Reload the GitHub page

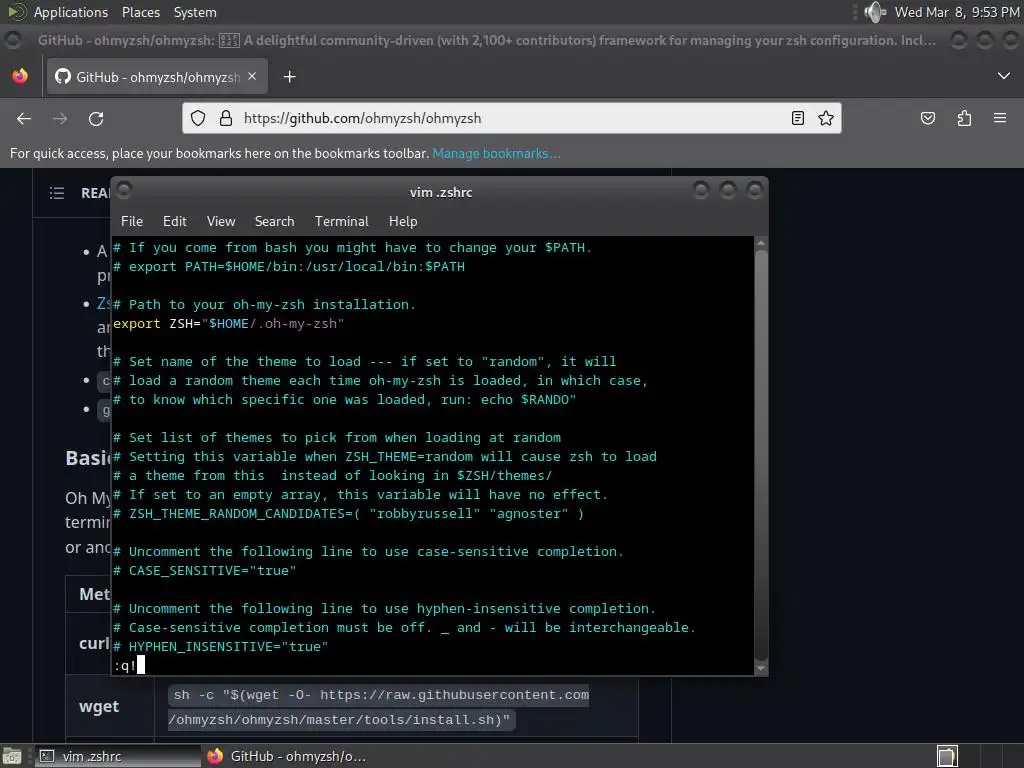click(96, 118)
